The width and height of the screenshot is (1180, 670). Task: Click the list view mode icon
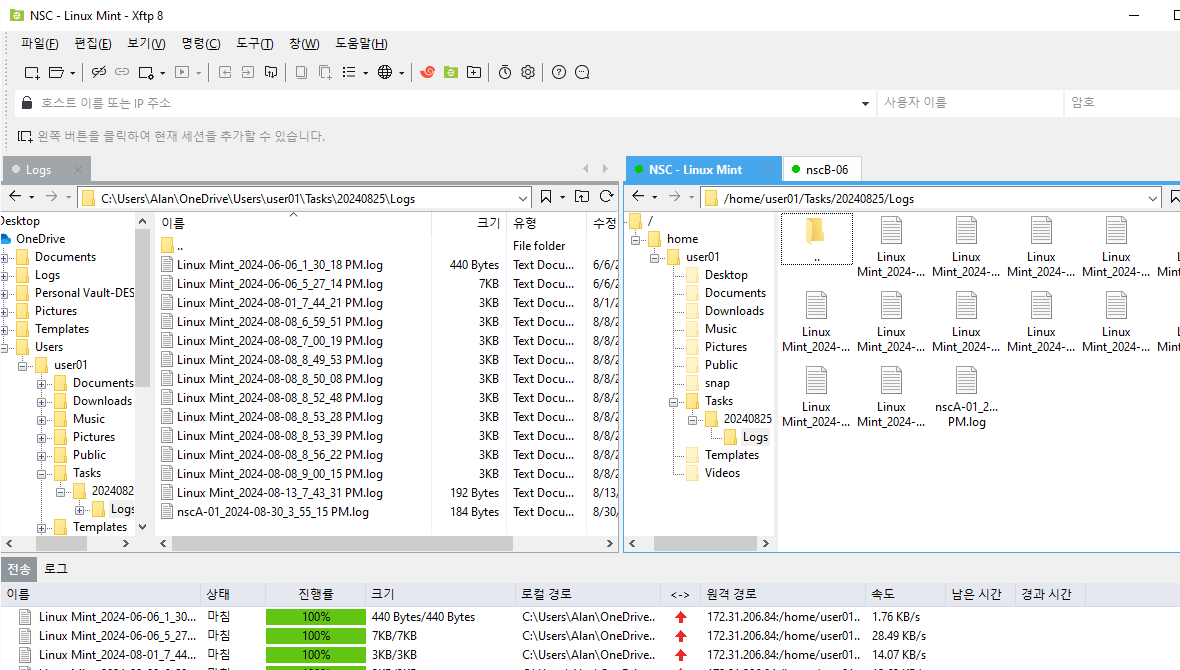349,72
